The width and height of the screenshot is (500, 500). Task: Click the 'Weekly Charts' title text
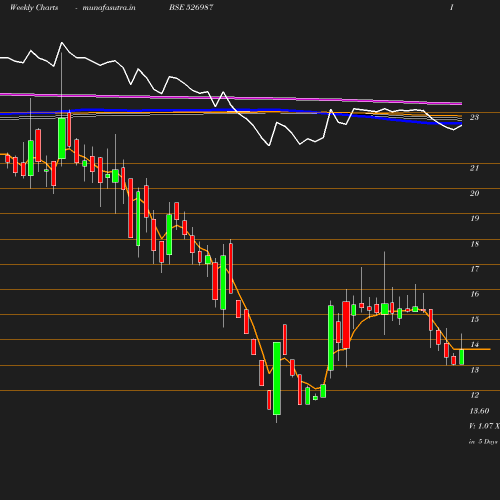tap(34, 8)
